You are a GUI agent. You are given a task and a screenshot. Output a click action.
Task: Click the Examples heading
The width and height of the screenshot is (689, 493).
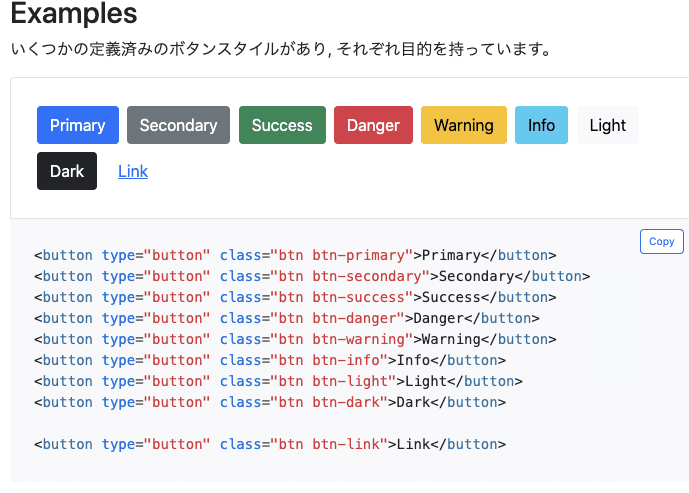[x=74, y=13]
